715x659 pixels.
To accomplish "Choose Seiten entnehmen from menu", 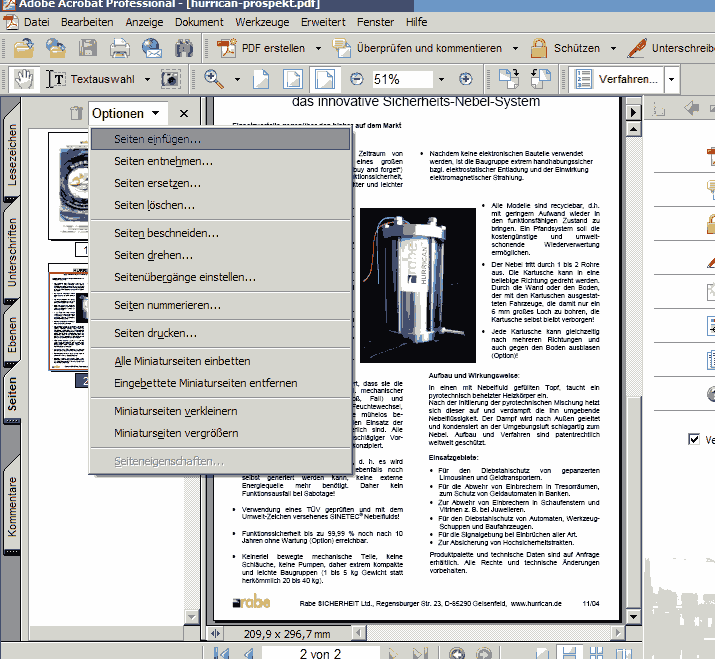I will click(220, 161).
